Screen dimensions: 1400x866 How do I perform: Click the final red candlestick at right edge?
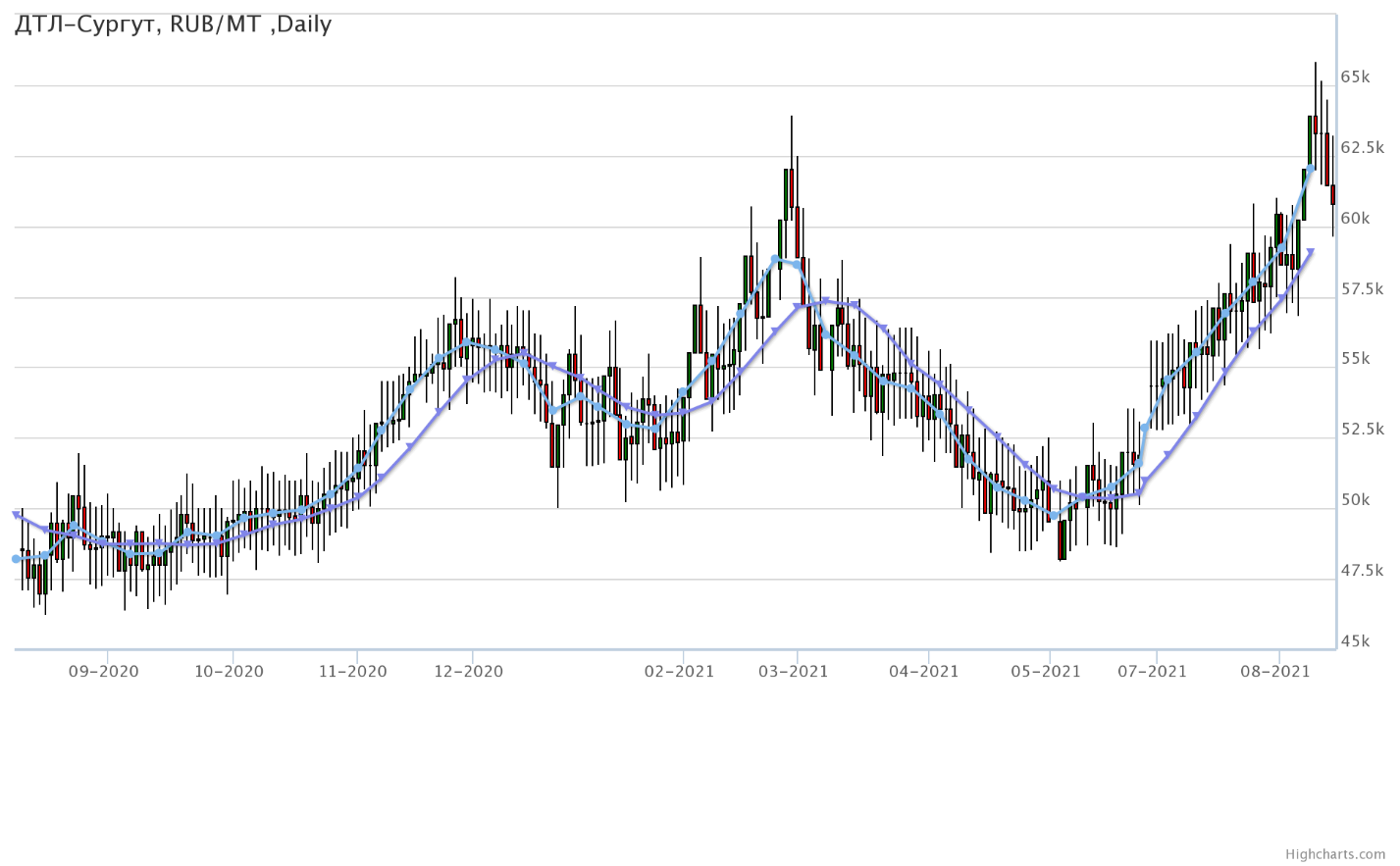(1332, 194)
